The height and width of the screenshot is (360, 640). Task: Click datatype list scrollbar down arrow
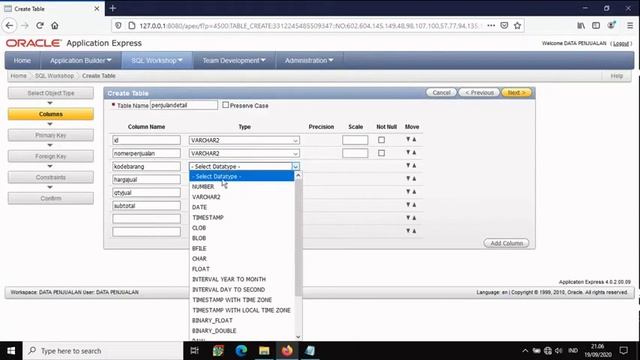tap(298, 337)
